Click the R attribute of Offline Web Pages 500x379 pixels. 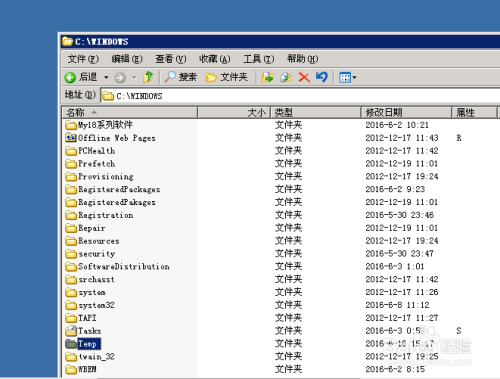tap(459, 138)
